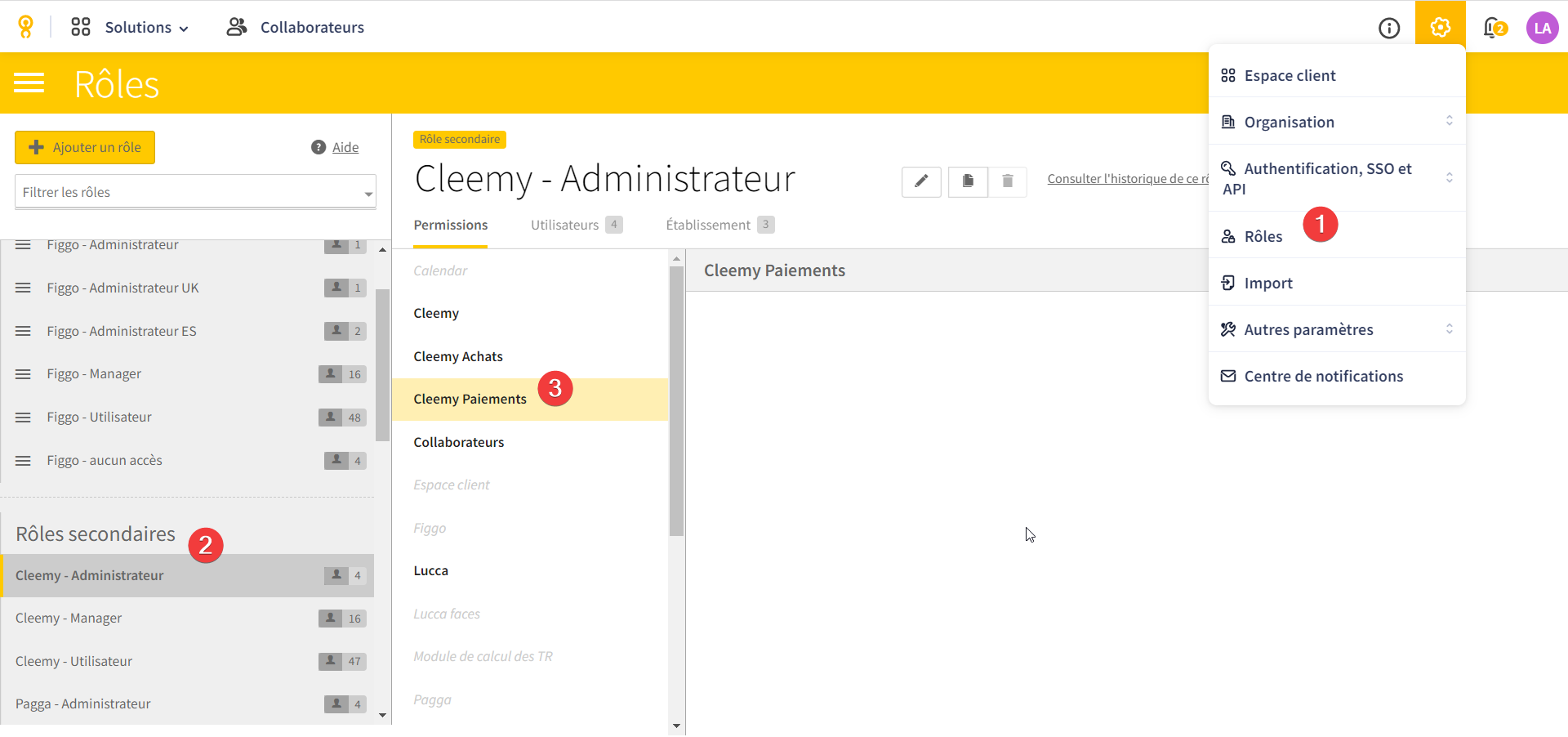Click the Lucca logo icon
The height and width of the screenshot is (737, 1568).
coord(25,27)
